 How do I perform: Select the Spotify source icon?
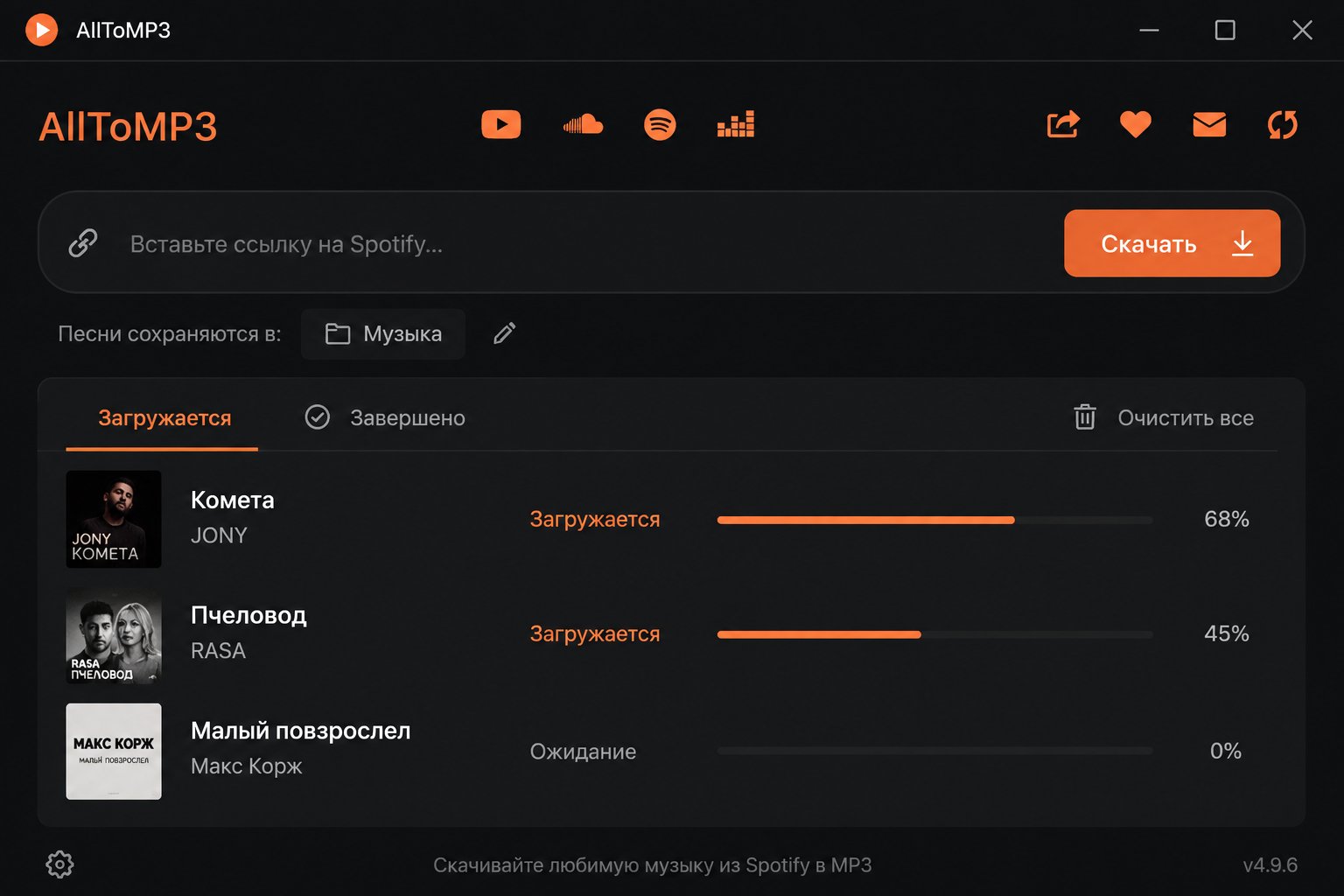(660, 125)
